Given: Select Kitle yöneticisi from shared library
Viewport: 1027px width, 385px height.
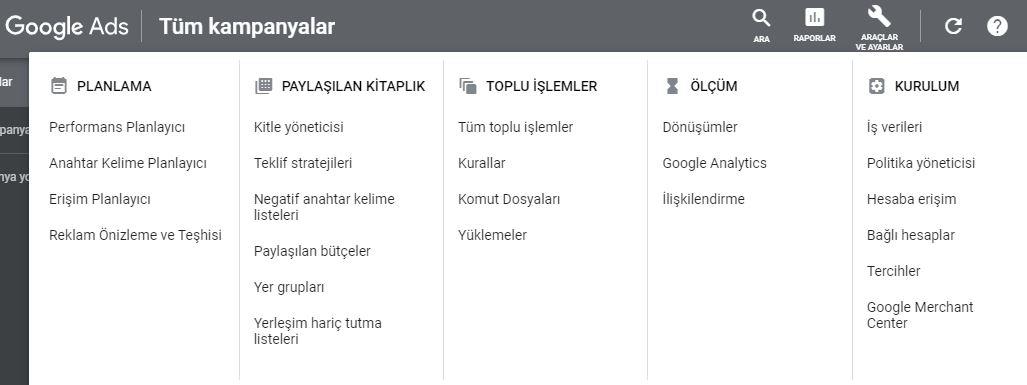Looking at the screenshot, I should point(299,127).
